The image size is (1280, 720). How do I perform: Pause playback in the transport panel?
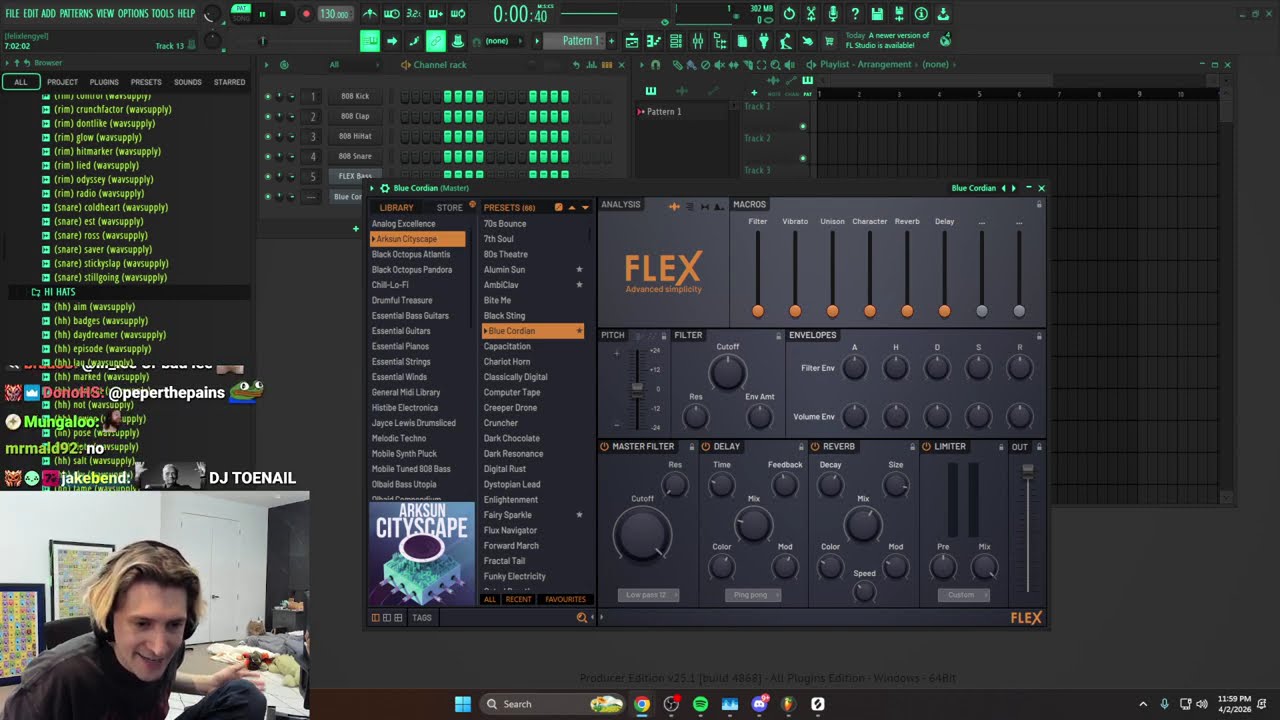(x=262, y=14)
